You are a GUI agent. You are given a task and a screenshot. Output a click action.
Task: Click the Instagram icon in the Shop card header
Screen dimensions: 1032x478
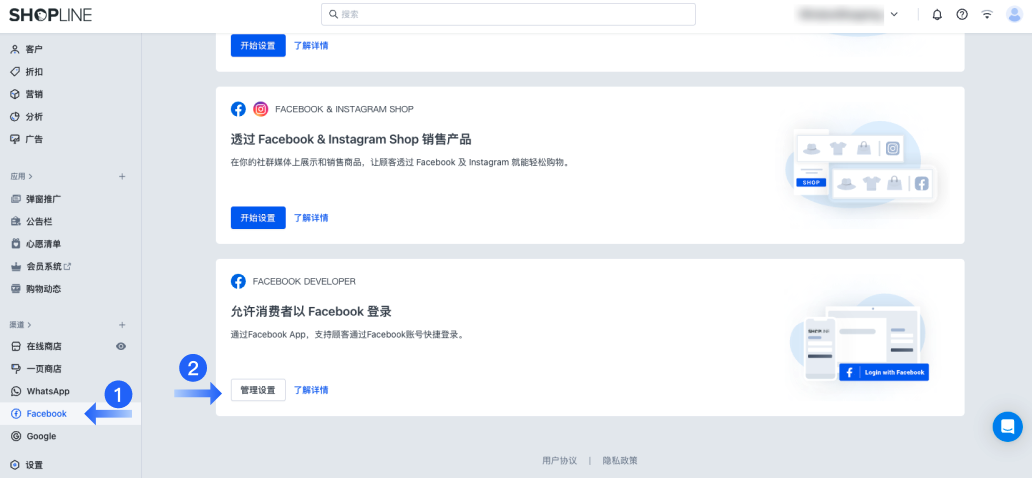(x=261, y=109)
